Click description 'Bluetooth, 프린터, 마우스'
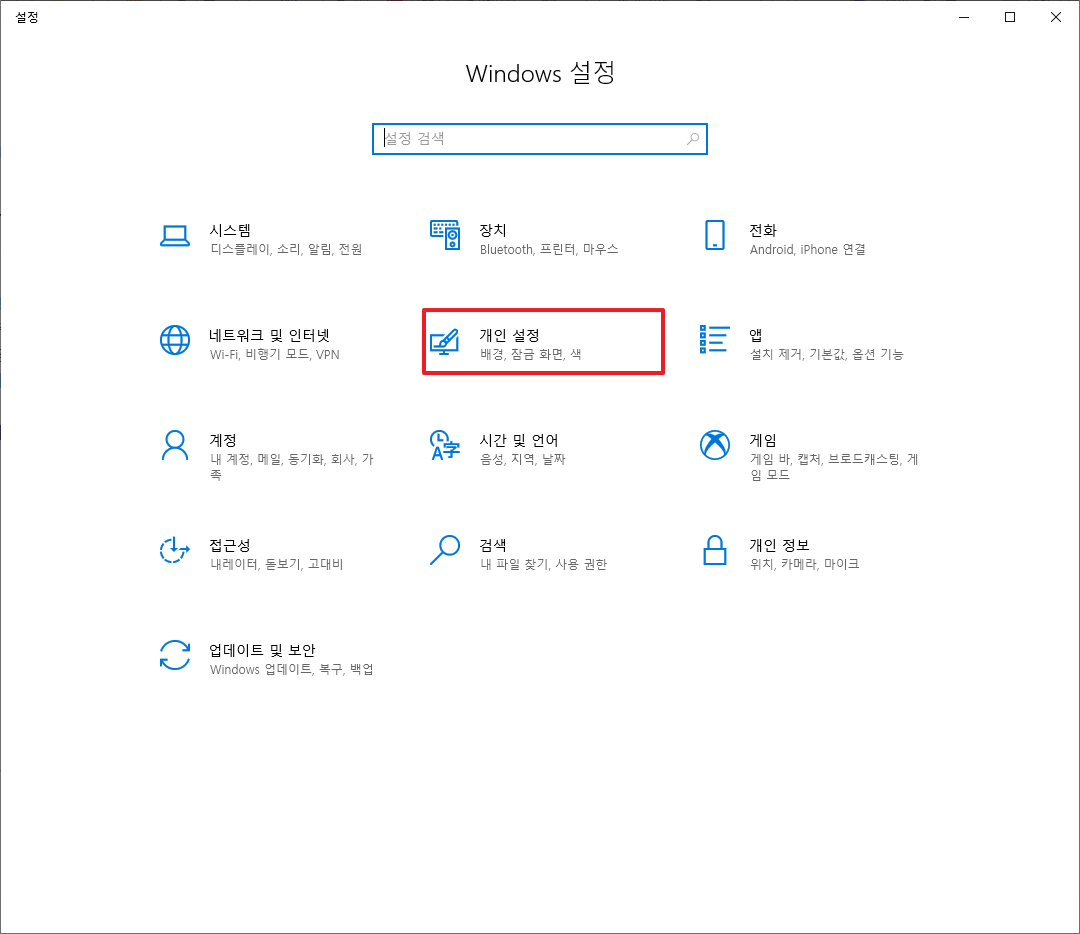Image resolution: width=1080 pixels, height=934 pixels. pos(549,249)
